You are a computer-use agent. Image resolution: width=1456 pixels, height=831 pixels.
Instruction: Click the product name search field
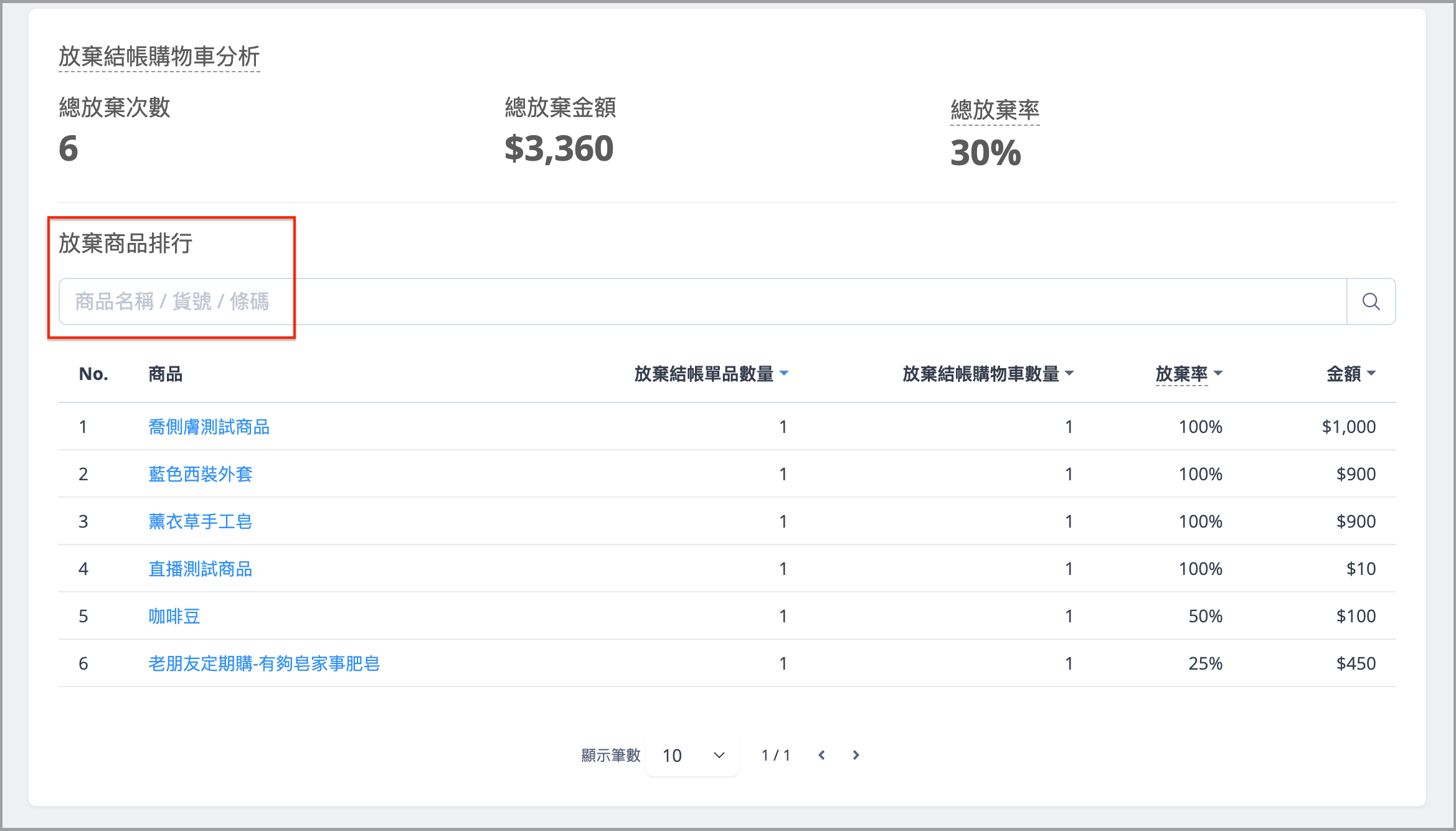703,302
